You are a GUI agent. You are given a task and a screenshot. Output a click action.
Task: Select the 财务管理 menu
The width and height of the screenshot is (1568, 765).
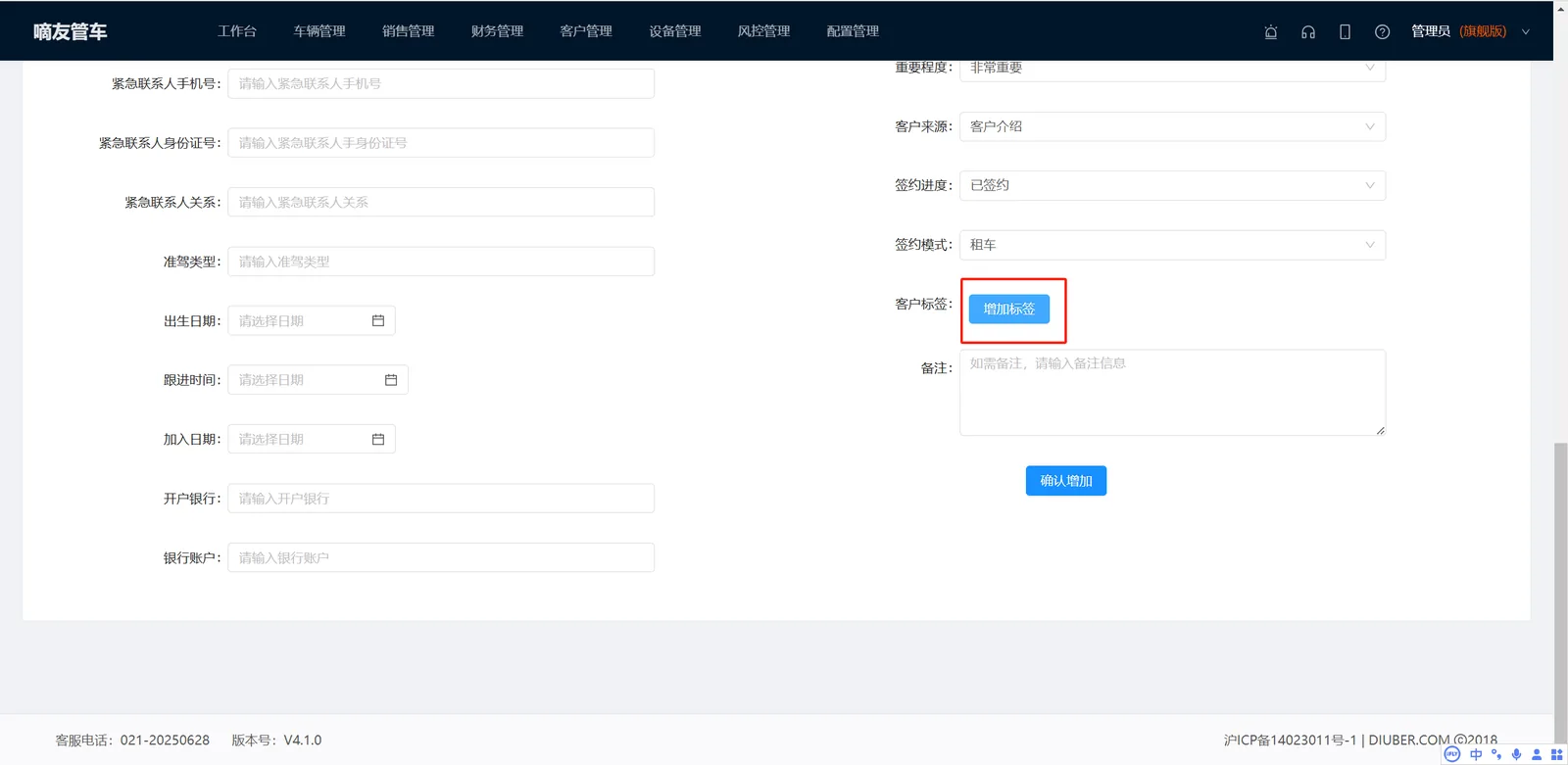coord(498,31)
